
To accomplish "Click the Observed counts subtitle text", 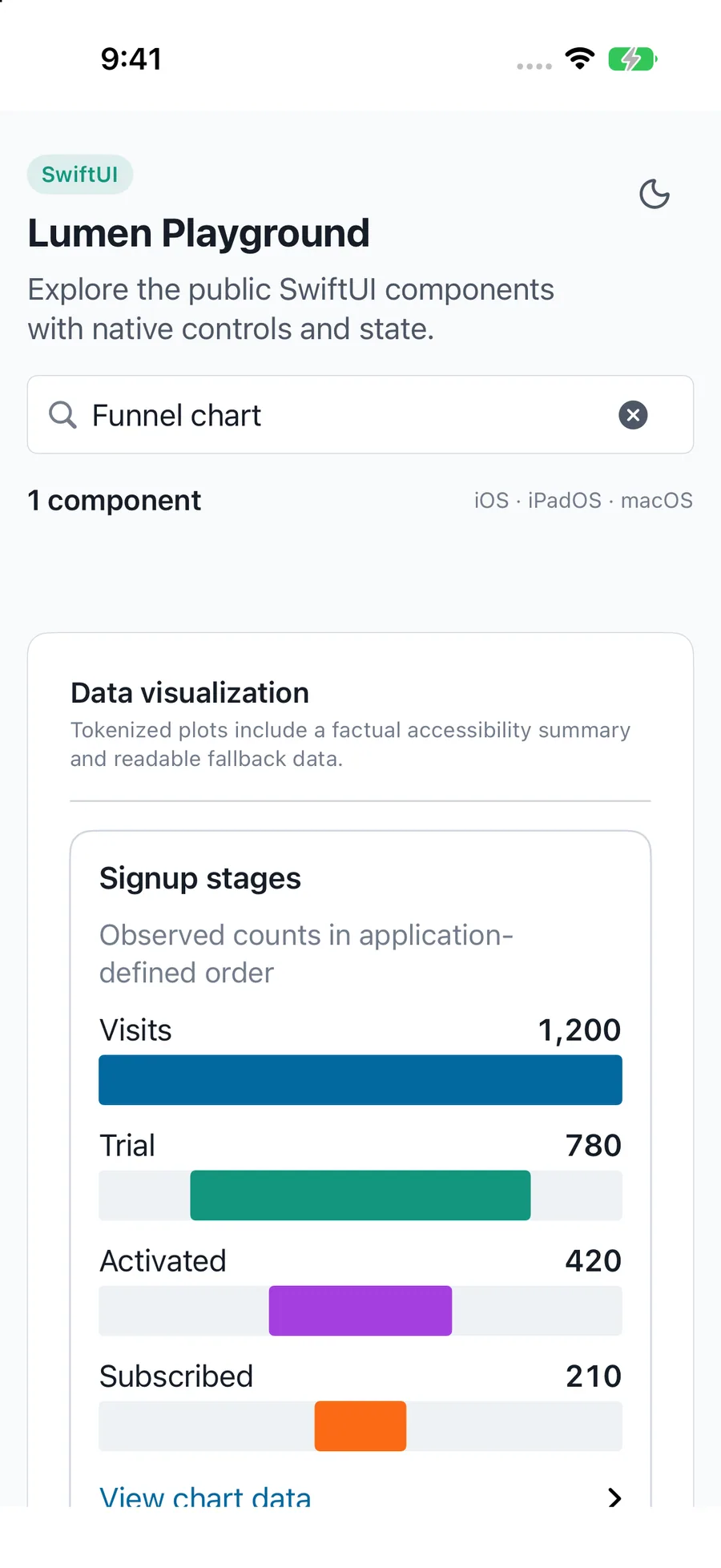I will coord(306,954).
